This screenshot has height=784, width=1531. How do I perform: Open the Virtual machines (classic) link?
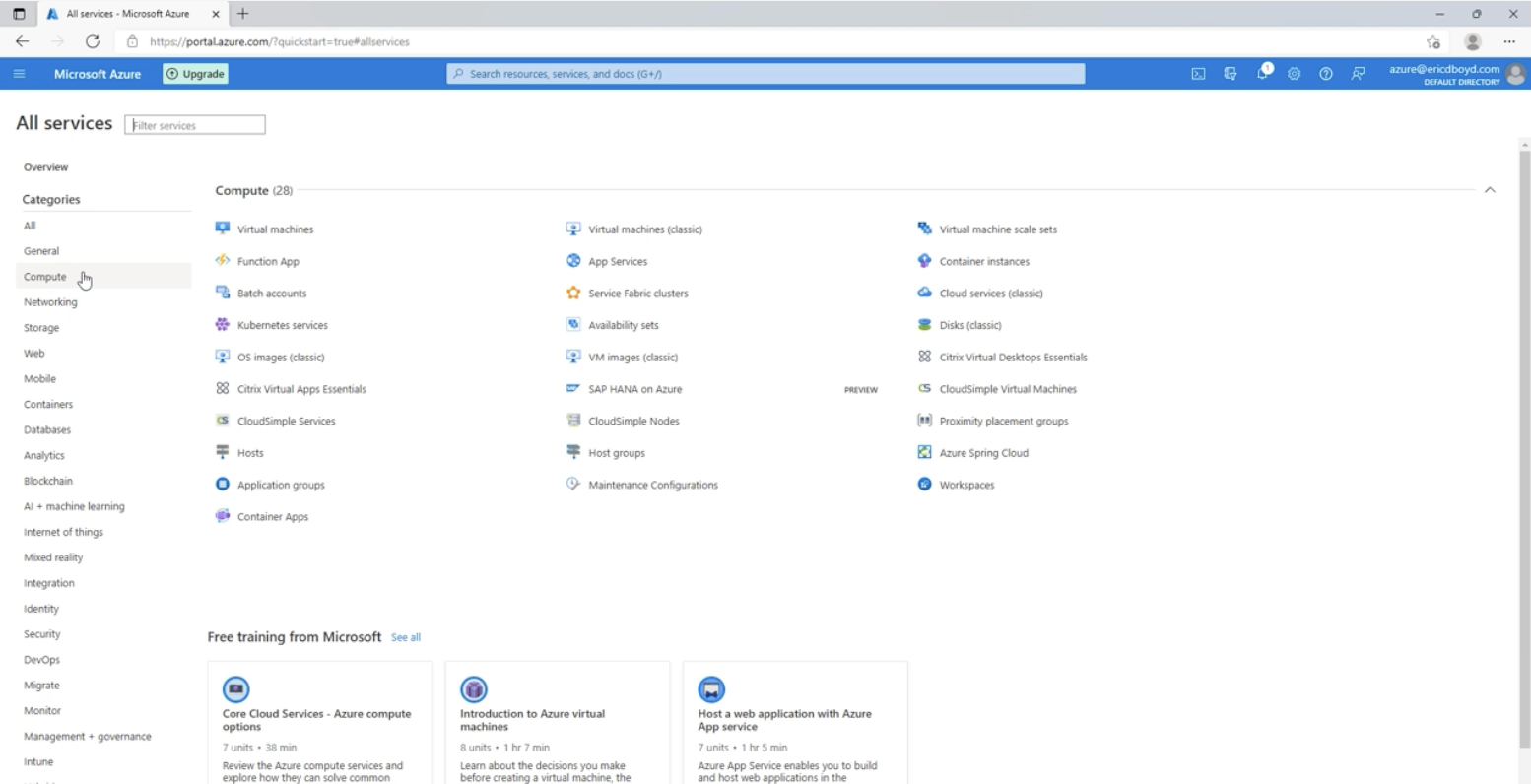pyautogui.click(x=645, y=229)
